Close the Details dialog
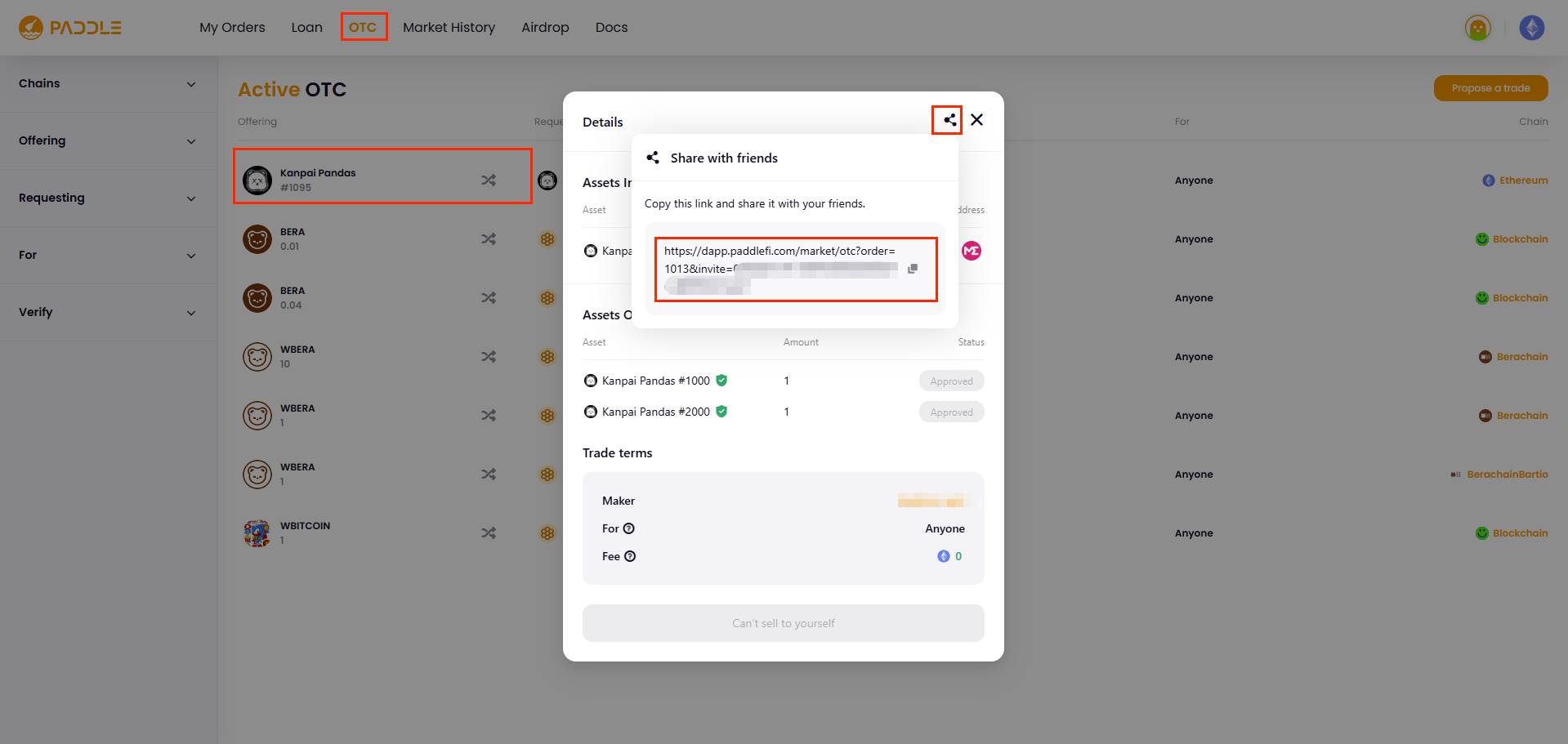 coord(976,120)
